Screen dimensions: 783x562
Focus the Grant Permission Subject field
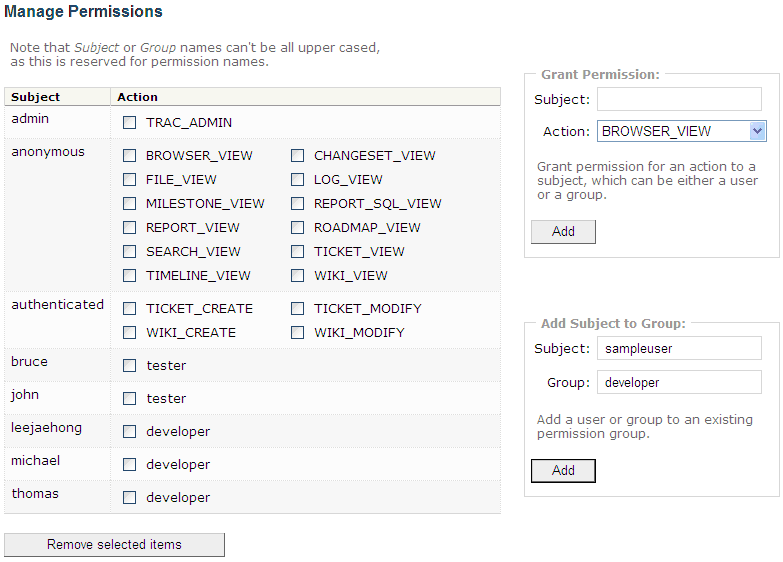pyautogui.click(x=679, y=99)
